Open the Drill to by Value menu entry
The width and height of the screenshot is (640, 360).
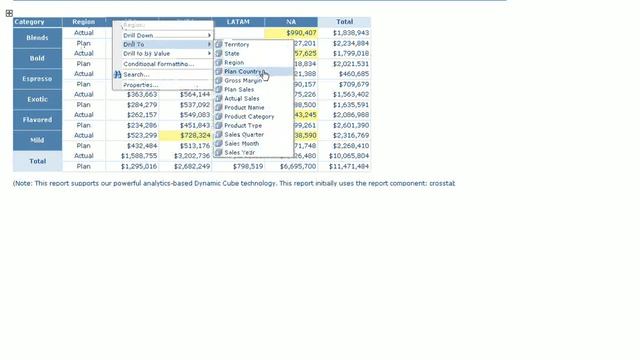[x=163, y=53]
